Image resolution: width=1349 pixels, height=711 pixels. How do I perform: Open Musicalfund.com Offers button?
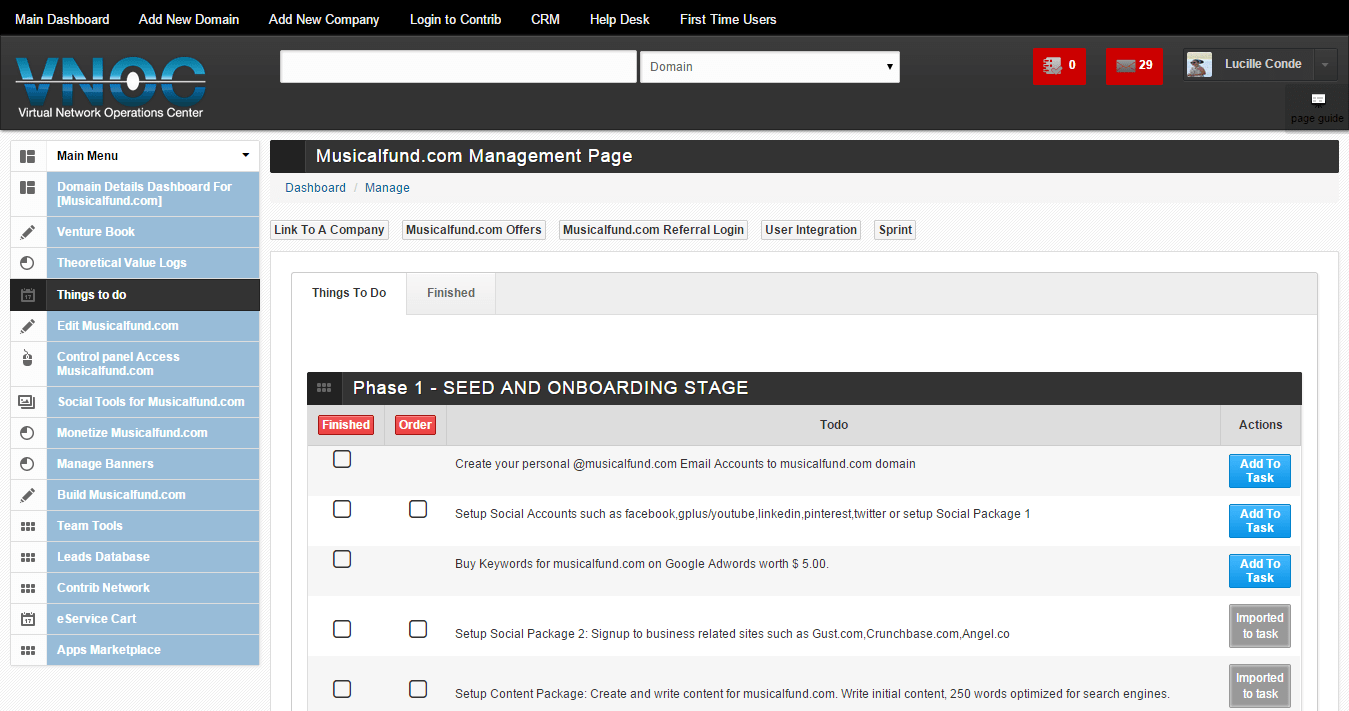click(x=474, y=230)
